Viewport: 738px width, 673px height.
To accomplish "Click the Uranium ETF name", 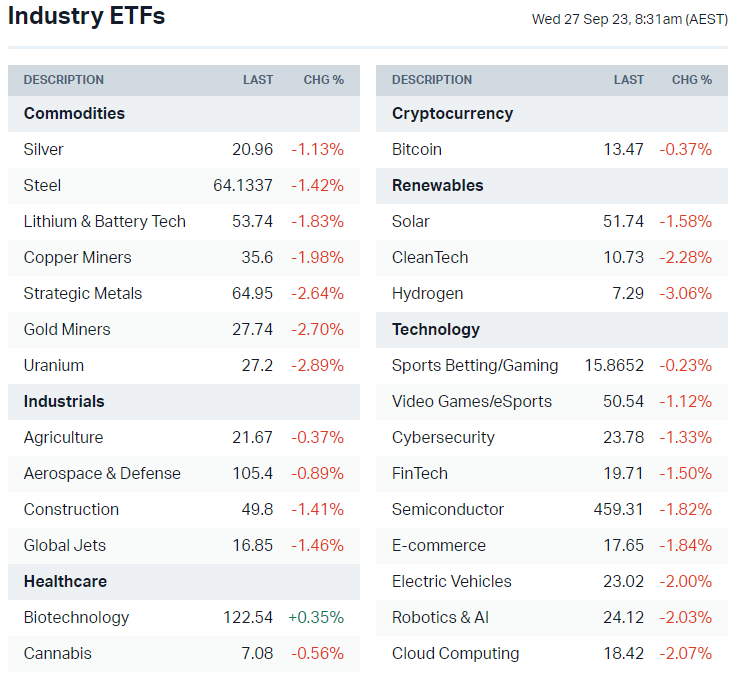I will 54,366.
